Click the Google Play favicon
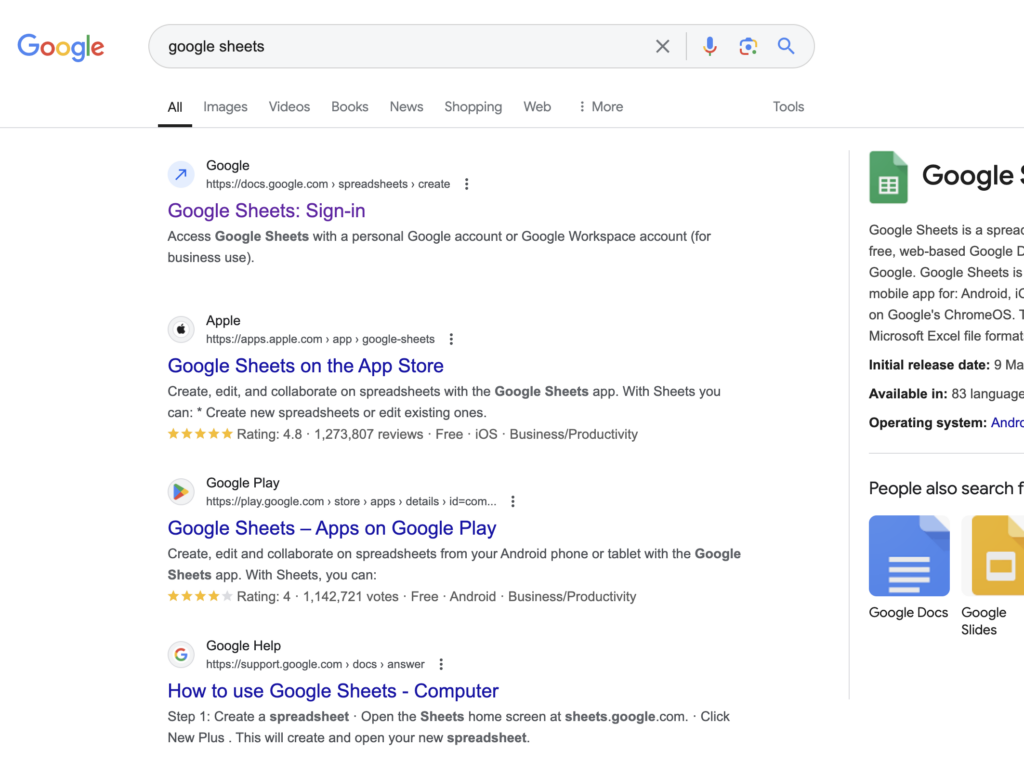1024x762 pixels. [x=181, y=491]
